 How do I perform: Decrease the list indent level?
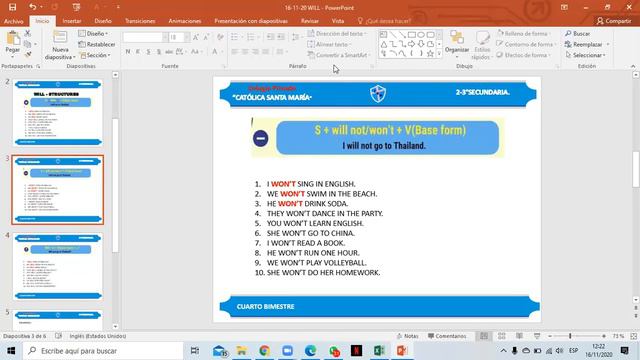pyautogui.click(x=270, y=37)
